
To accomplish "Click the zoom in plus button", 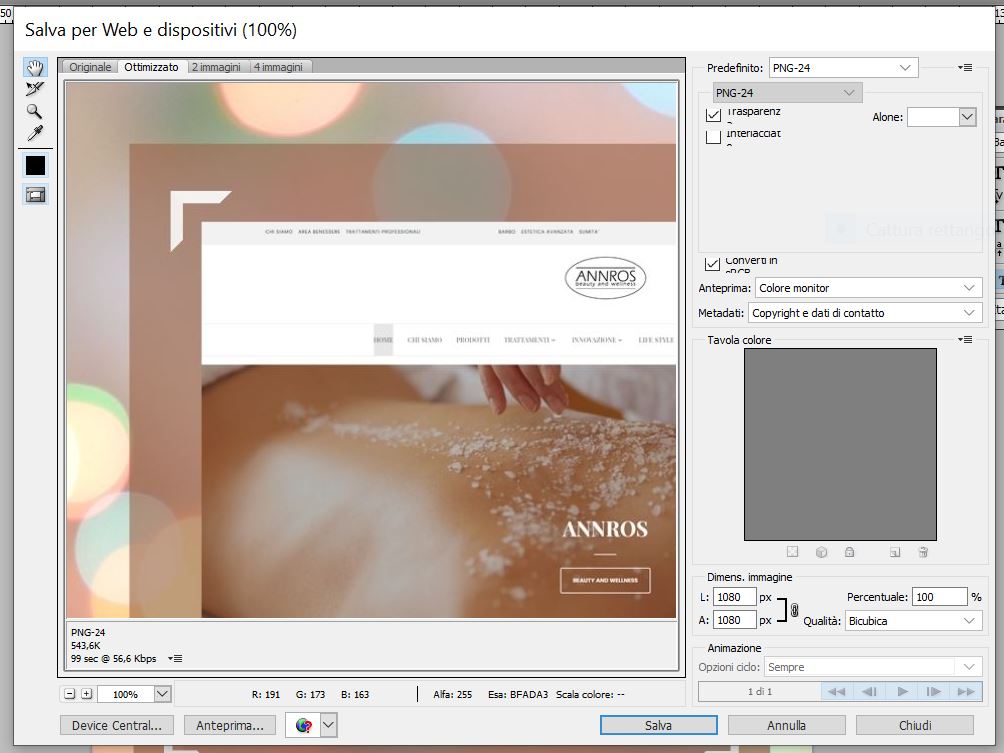I will (x=87, y=694).
